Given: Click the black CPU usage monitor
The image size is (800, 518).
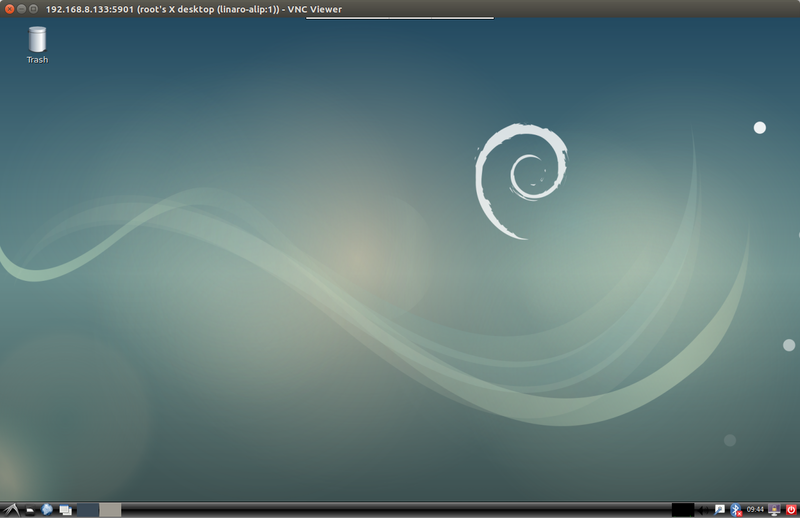Looking at the screenshot, I should [683, 510].
